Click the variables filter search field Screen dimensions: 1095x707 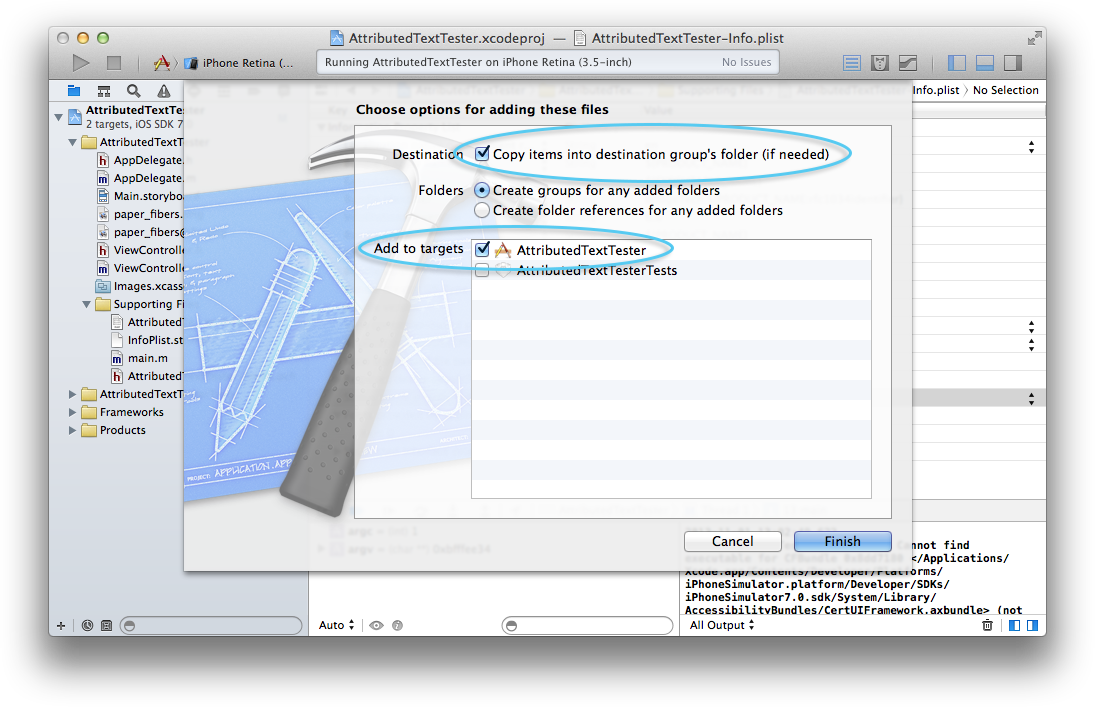coord(587,625)
